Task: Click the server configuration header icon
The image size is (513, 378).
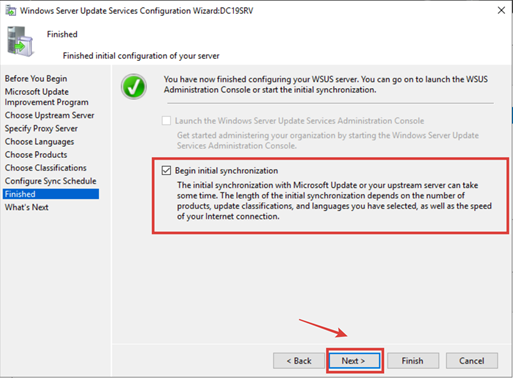Action: coord(20,41)
